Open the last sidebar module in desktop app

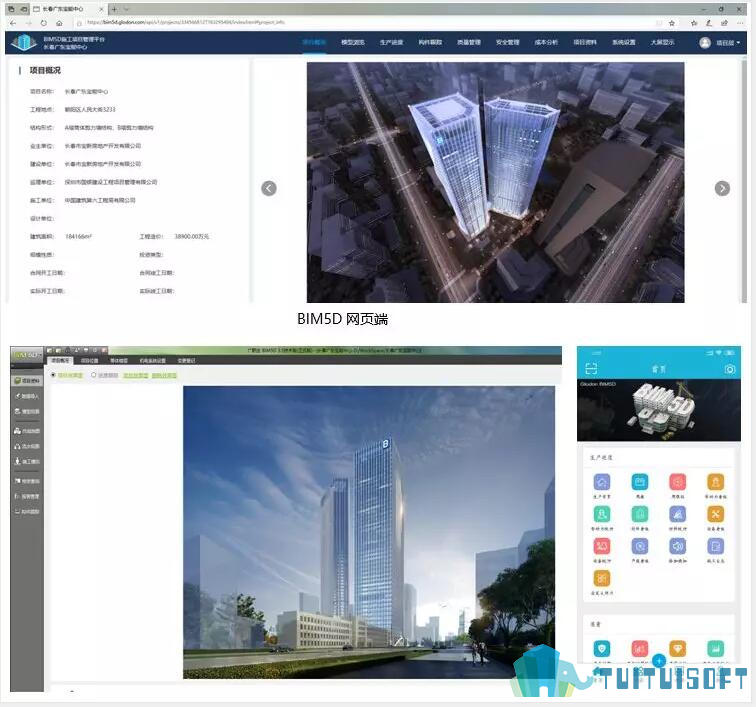tap(27, 512)
